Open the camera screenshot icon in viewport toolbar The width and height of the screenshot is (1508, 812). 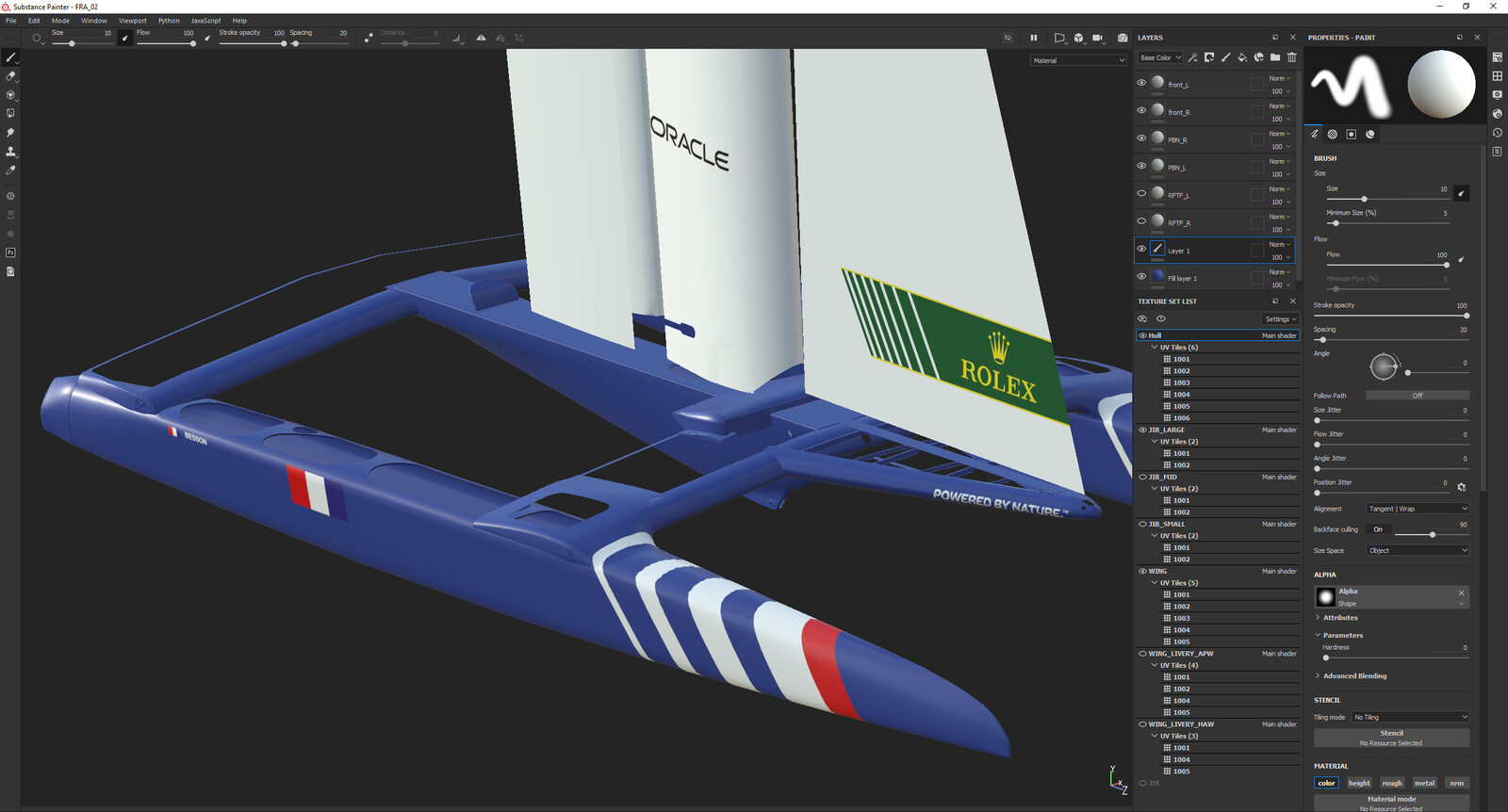1123,38
